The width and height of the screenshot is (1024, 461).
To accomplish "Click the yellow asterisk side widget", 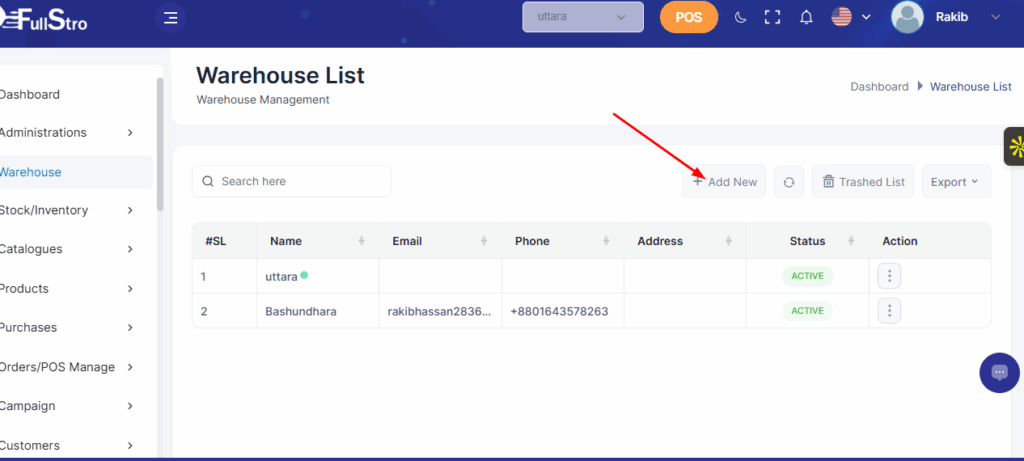I will coord(1014,148).
